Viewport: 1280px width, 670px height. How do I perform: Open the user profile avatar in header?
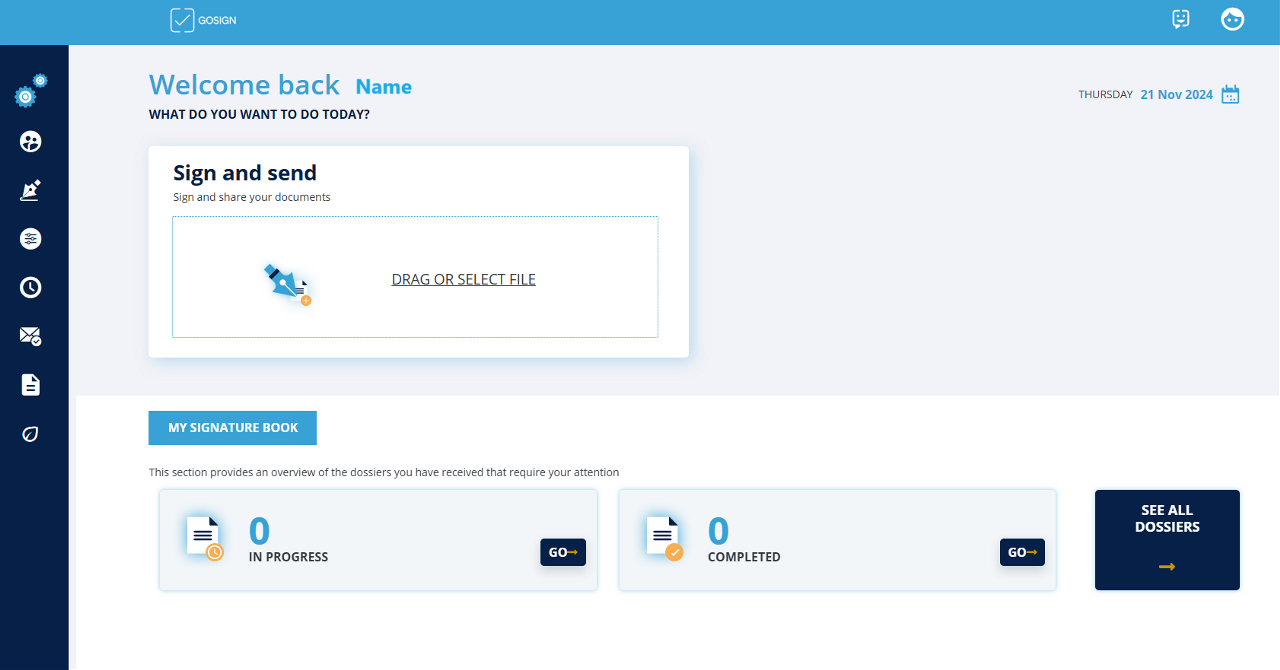click(1232, 19)
